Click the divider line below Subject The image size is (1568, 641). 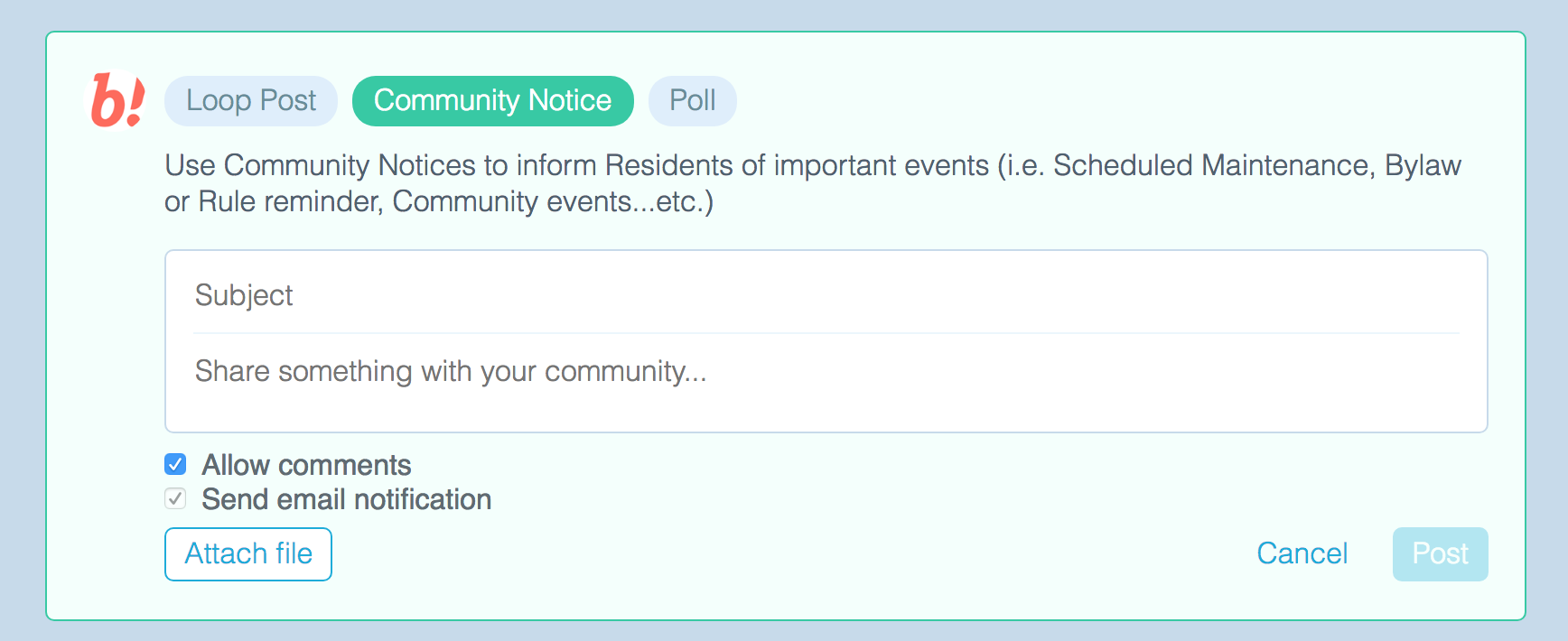826,333
